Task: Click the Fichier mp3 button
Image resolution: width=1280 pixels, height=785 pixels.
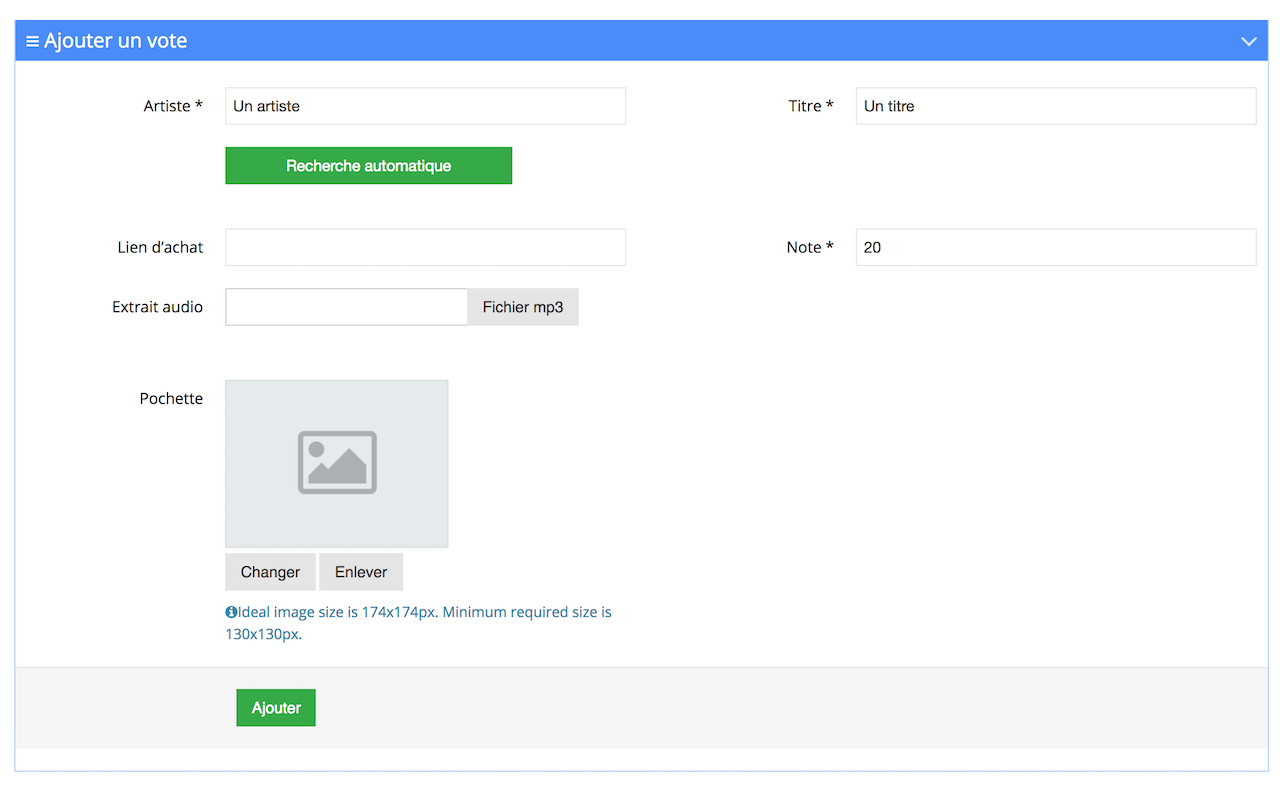Action: [523, 307]
